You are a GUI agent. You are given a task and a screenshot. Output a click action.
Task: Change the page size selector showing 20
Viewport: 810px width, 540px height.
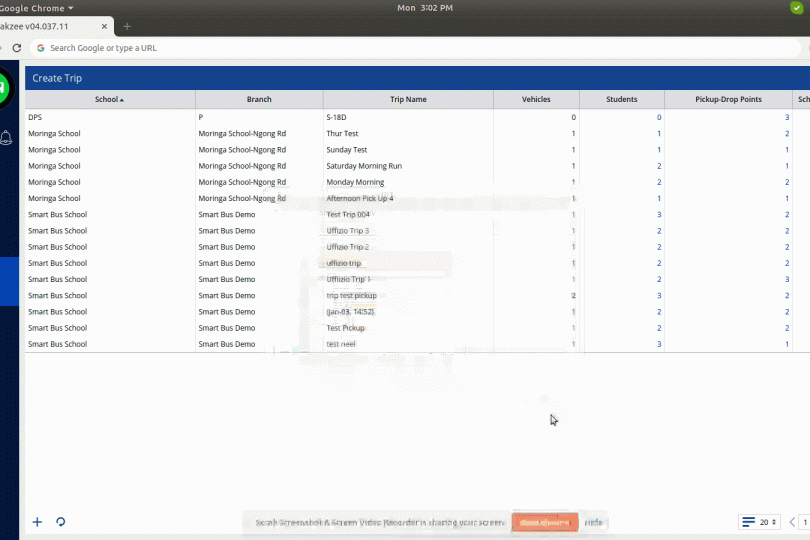tap(765, 522)
